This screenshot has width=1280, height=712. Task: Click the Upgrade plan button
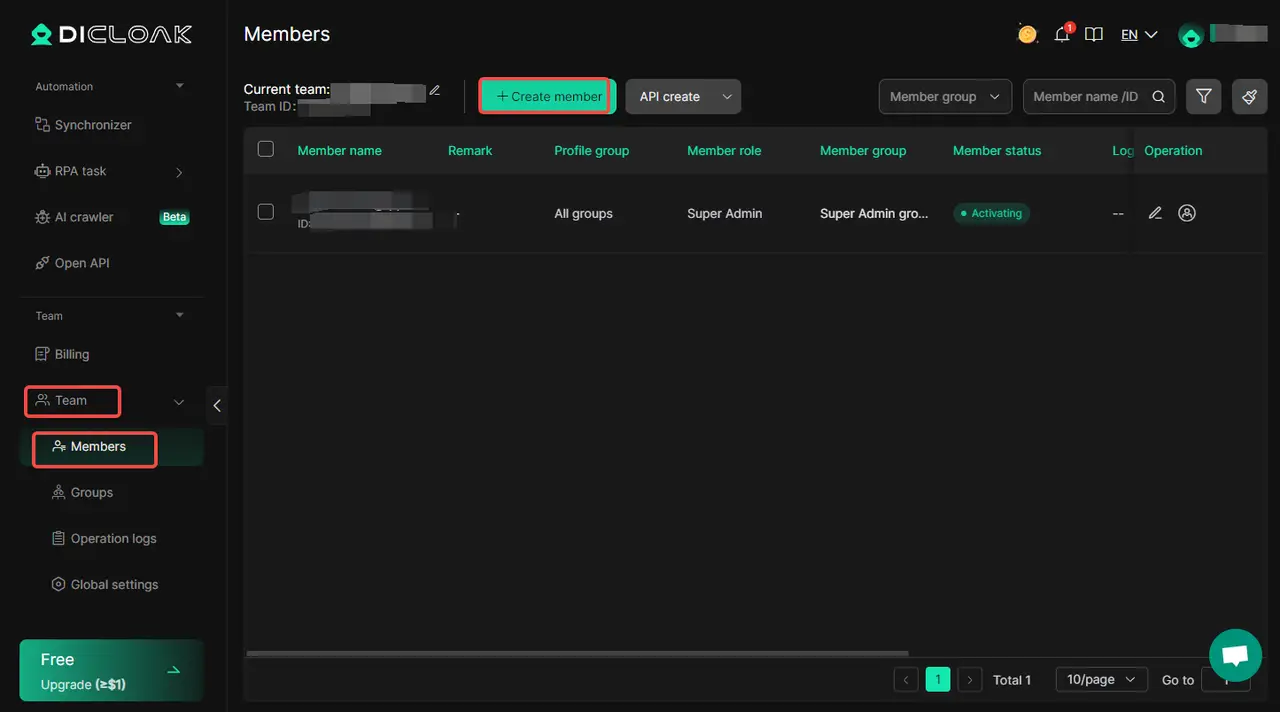[x=111, y=671]
